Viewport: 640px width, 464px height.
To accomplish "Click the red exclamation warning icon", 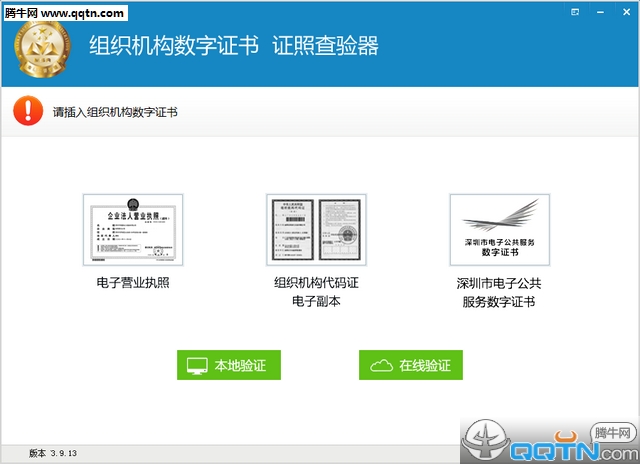I will (28, 111).
